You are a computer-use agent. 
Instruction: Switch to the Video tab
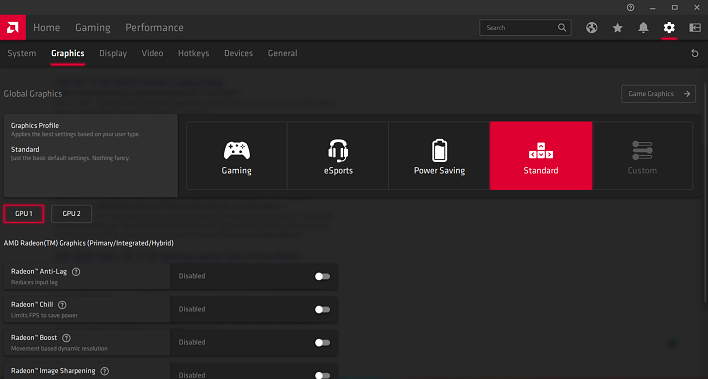[x=152, y=53]
